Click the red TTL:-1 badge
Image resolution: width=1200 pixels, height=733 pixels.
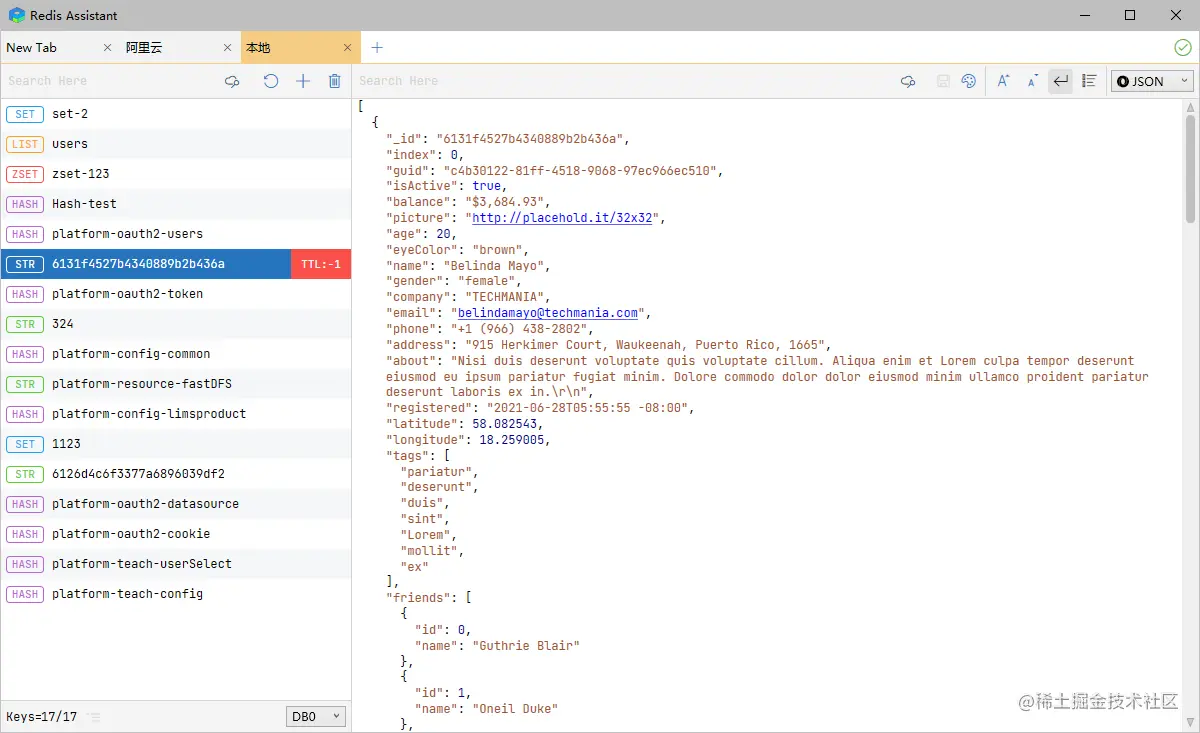[321, 264]
